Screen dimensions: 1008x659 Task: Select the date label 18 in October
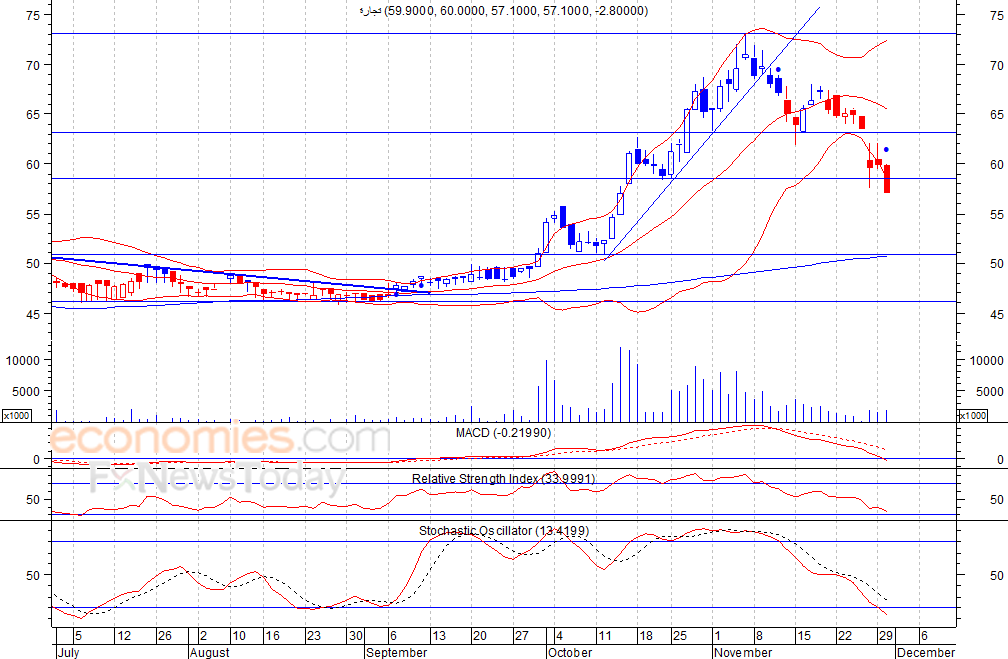[x=646, y=636]
